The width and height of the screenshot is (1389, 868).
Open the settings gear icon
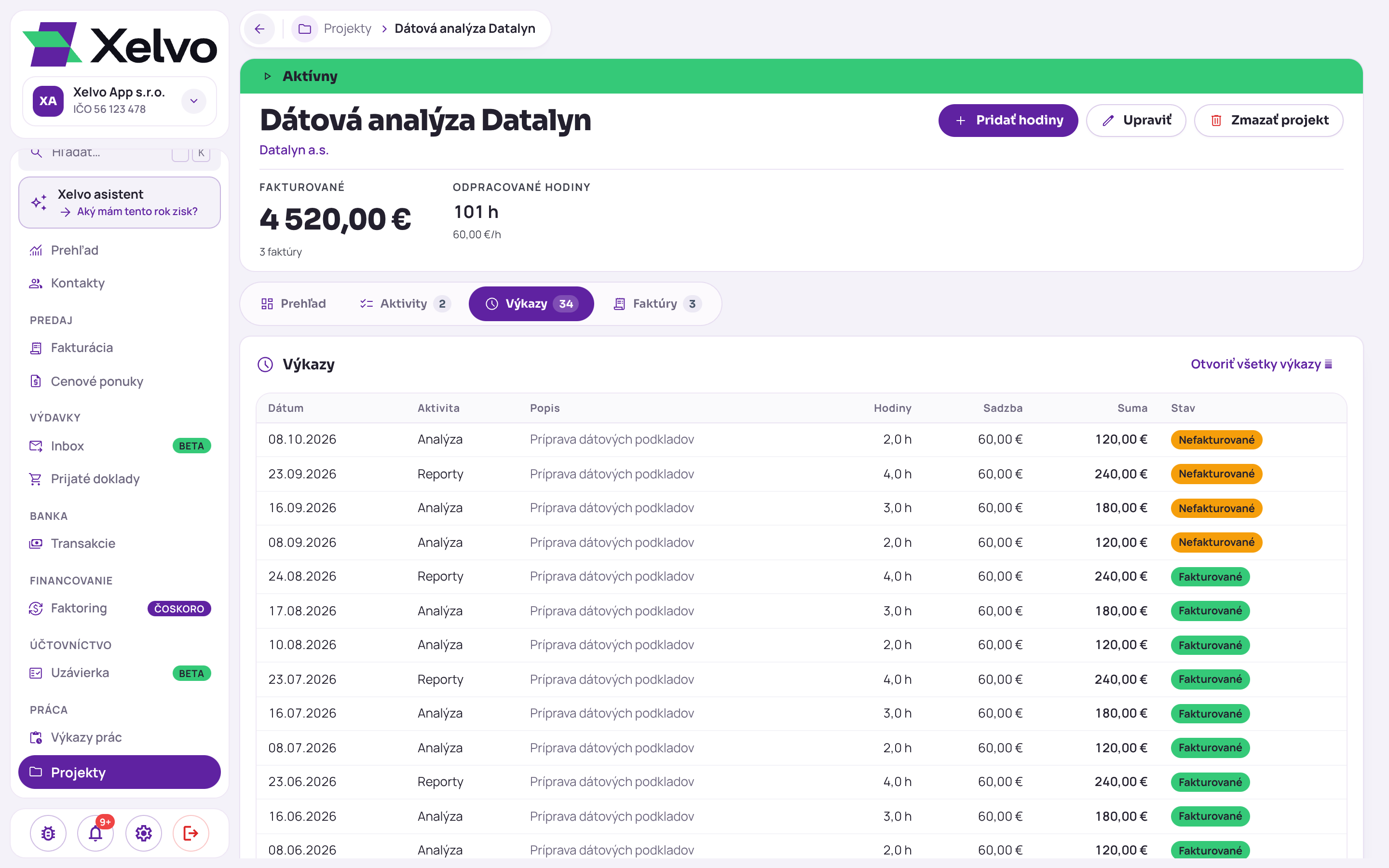click(144, 833)
